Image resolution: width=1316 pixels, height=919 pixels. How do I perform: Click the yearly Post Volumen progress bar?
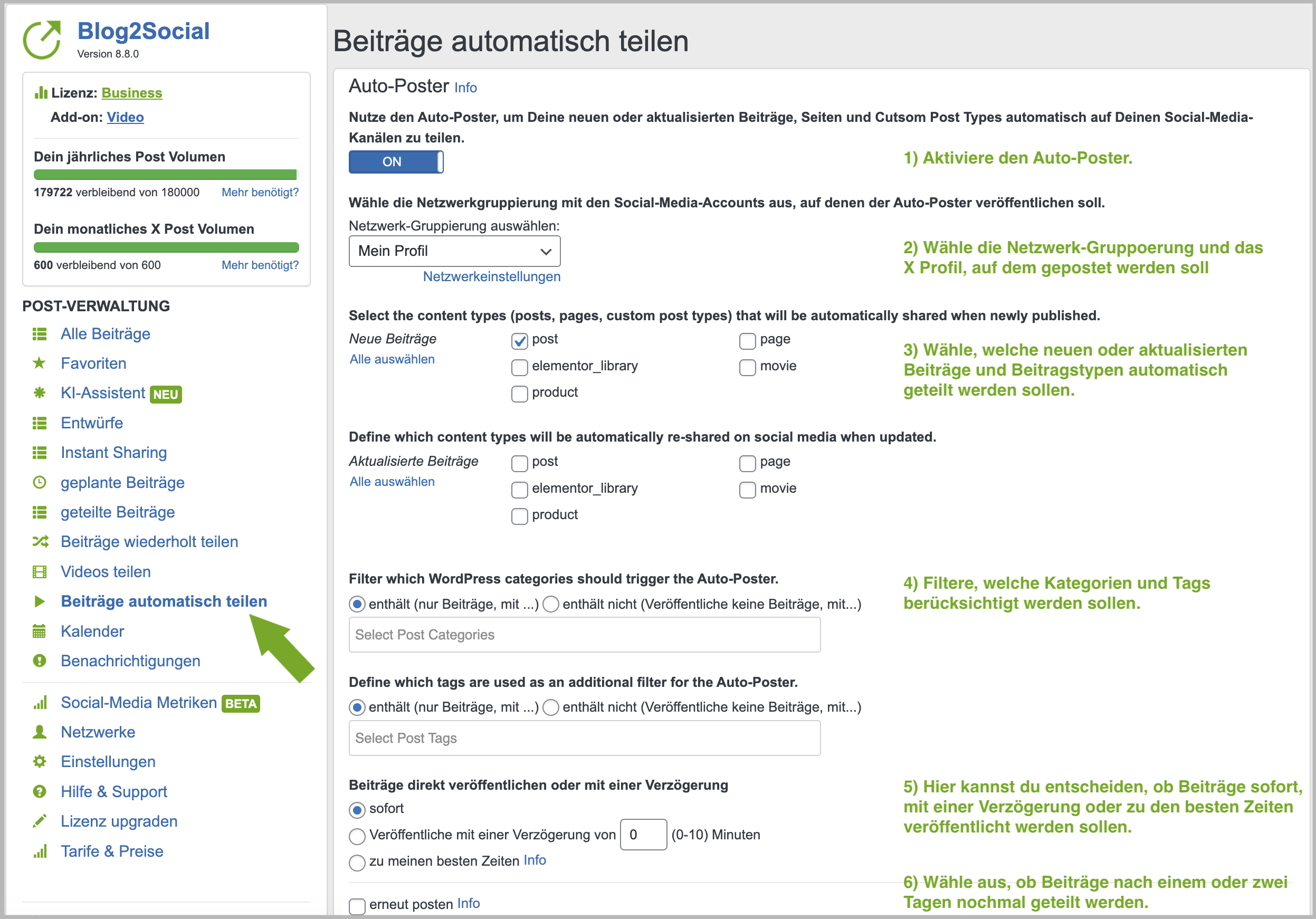click(x=166, y=175)
